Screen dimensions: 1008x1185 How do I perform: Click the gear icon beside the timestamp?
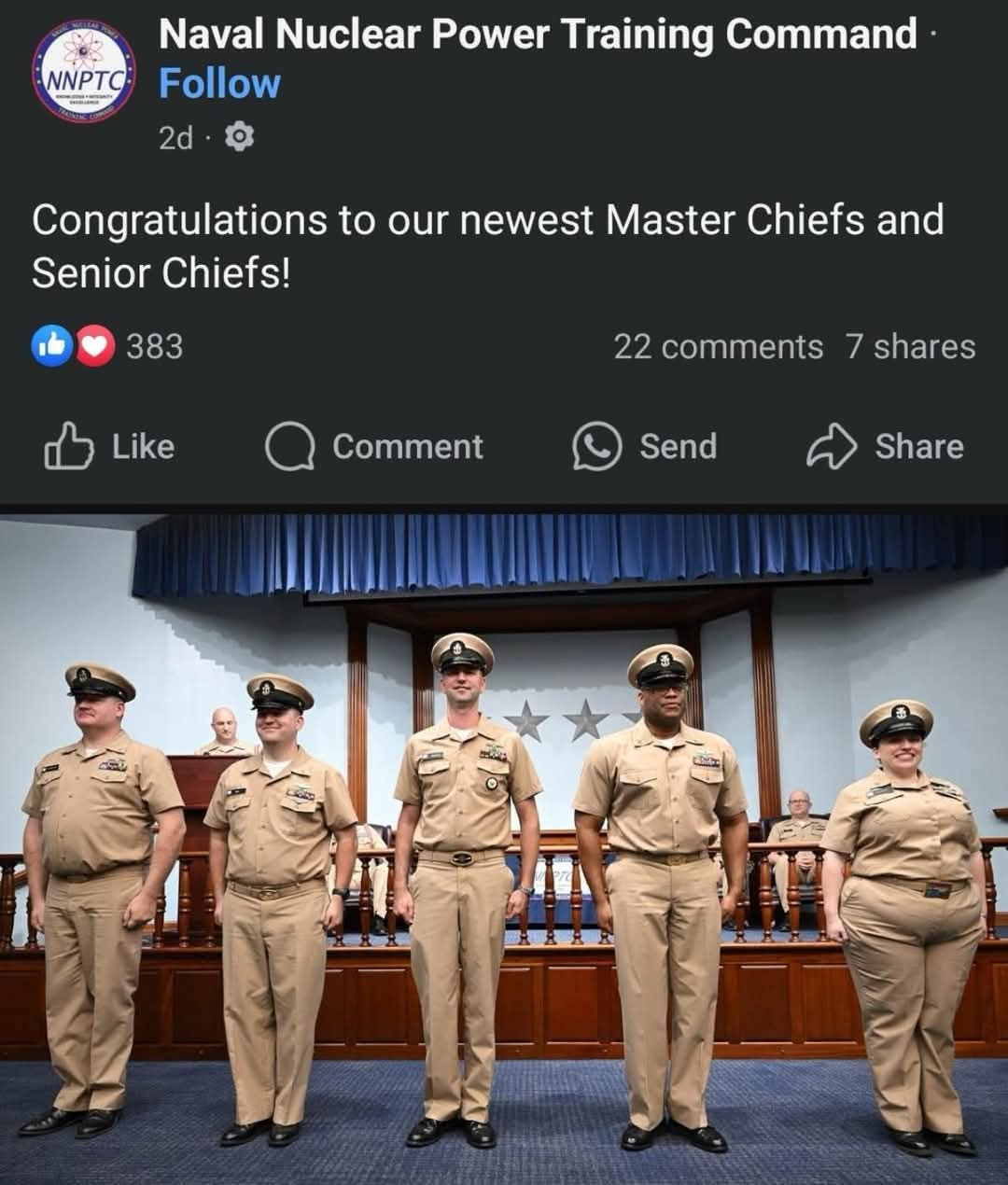[x=240, y=137]
